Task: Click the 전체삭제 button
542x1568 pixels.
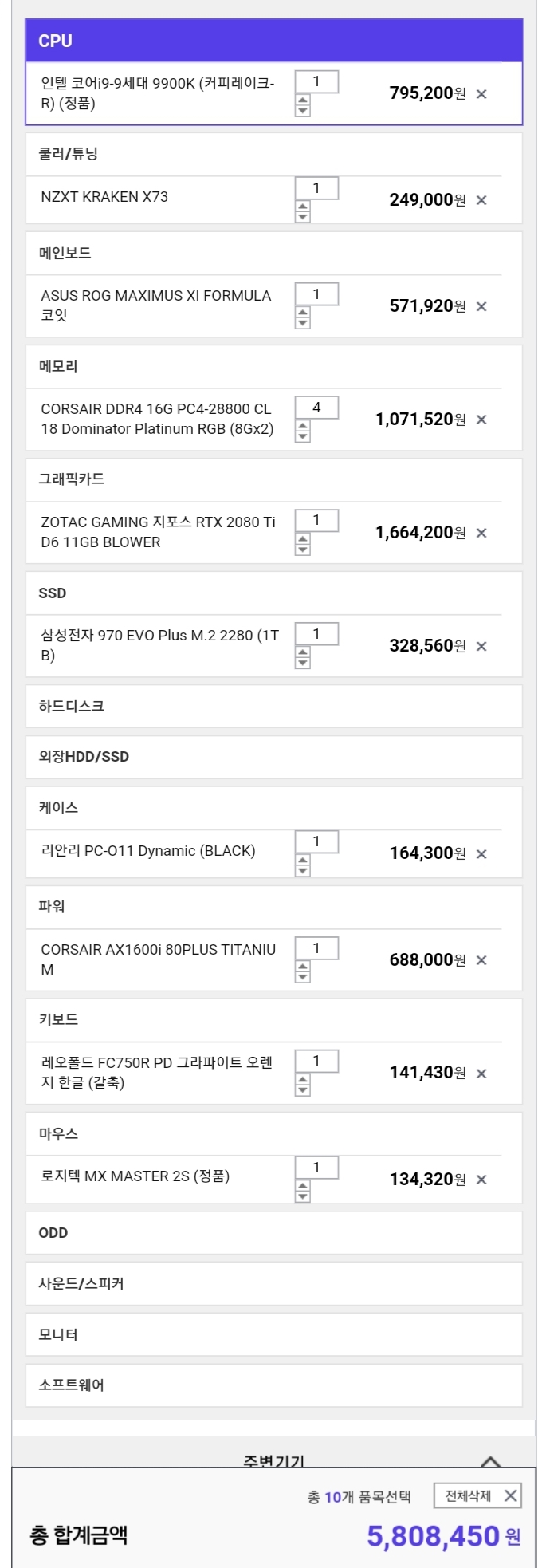Action: 477,1495
